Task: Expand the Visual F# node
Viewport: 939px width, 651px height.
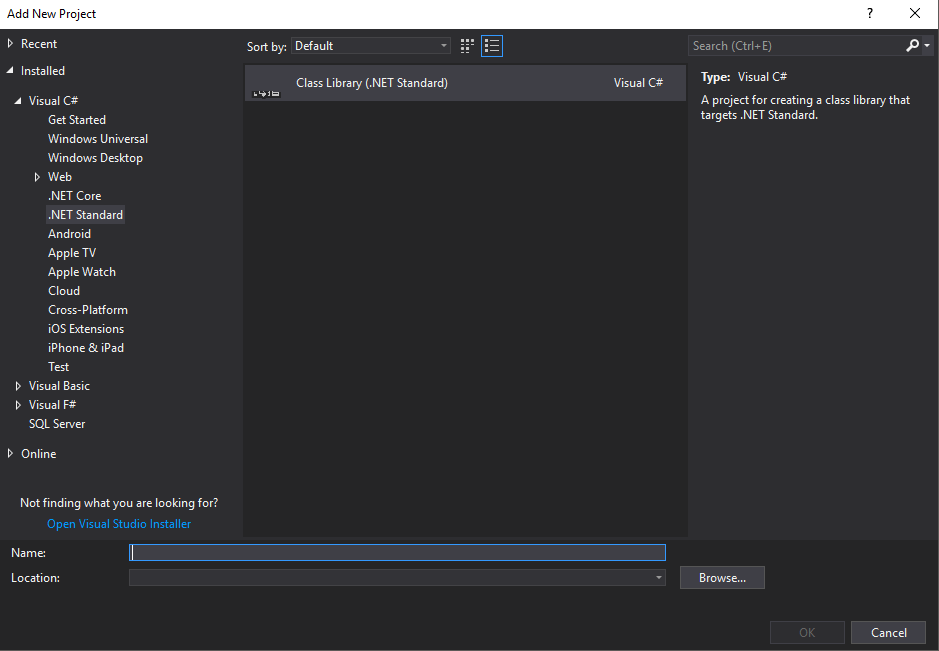Action: (19, 405)
